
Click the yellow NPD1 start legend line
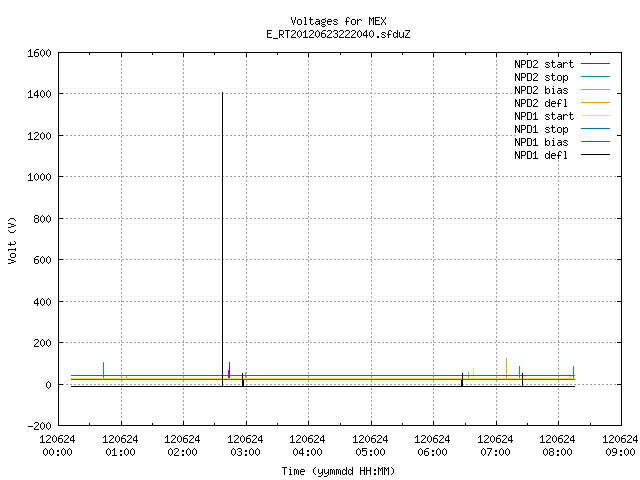(x=596, y=116)
